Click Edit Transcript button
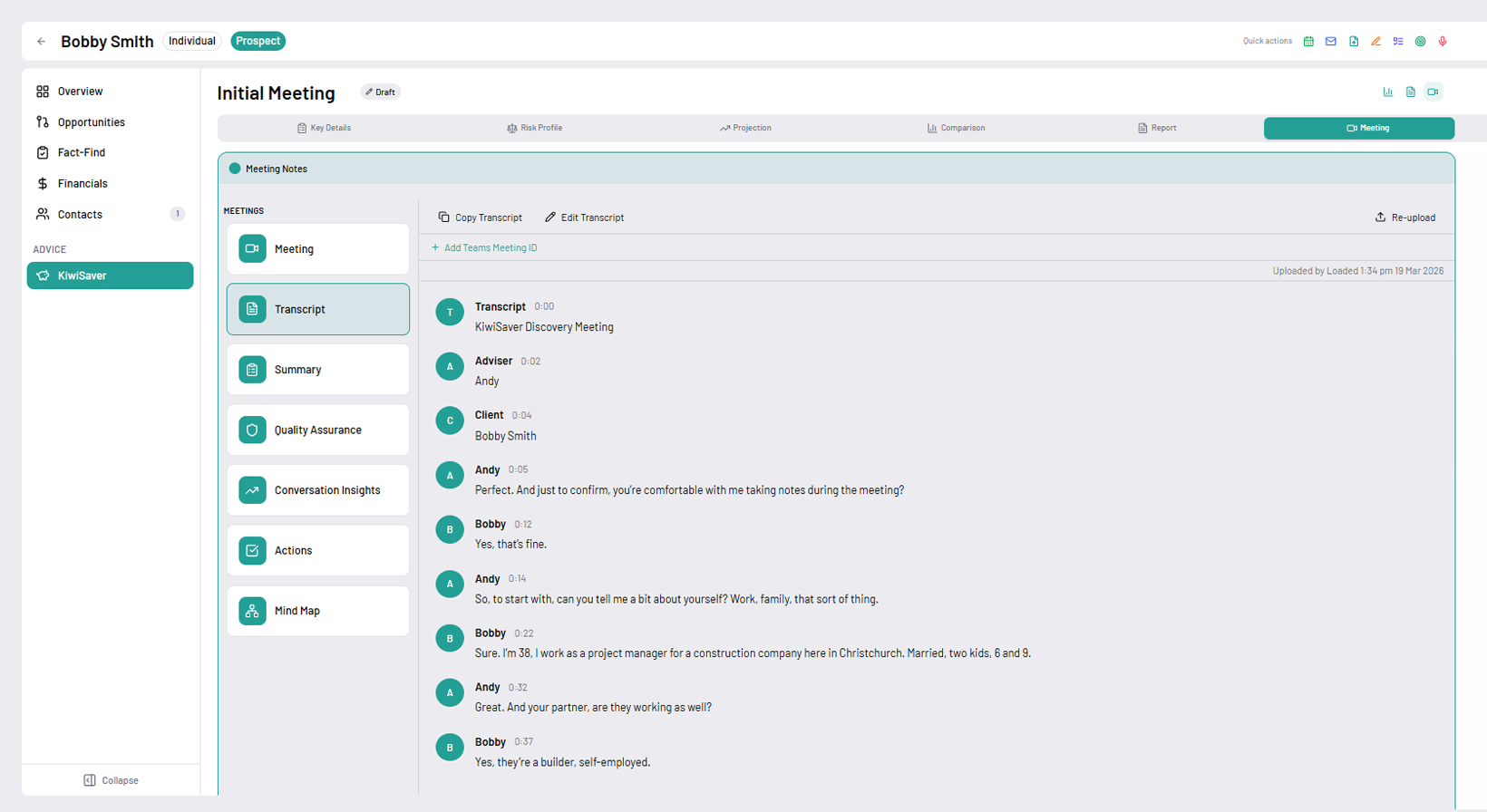This screenshot has width=1487, height=812. 584,217
